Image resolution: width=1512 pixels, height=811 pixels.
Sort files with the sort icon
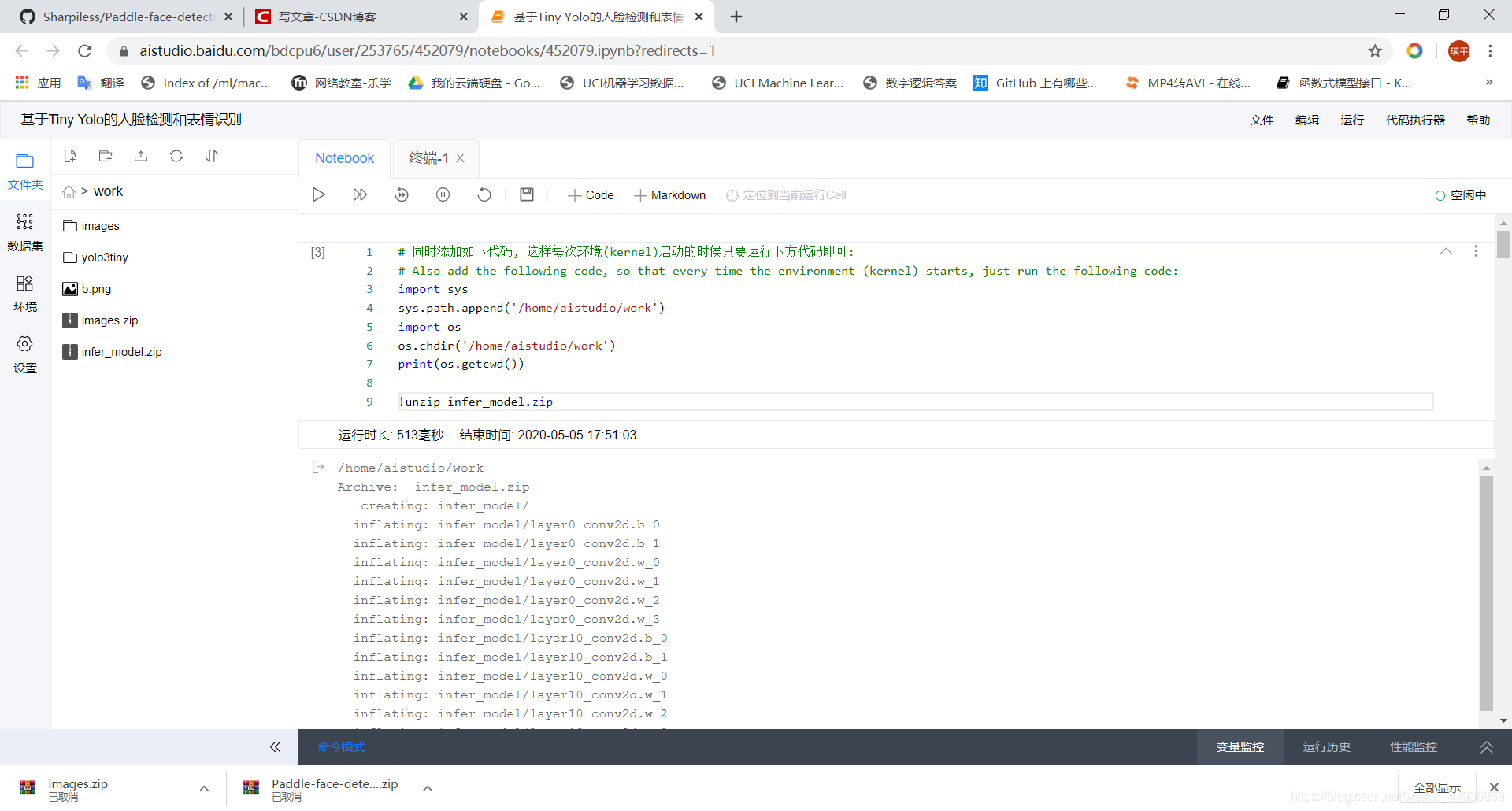click(212, 156)
